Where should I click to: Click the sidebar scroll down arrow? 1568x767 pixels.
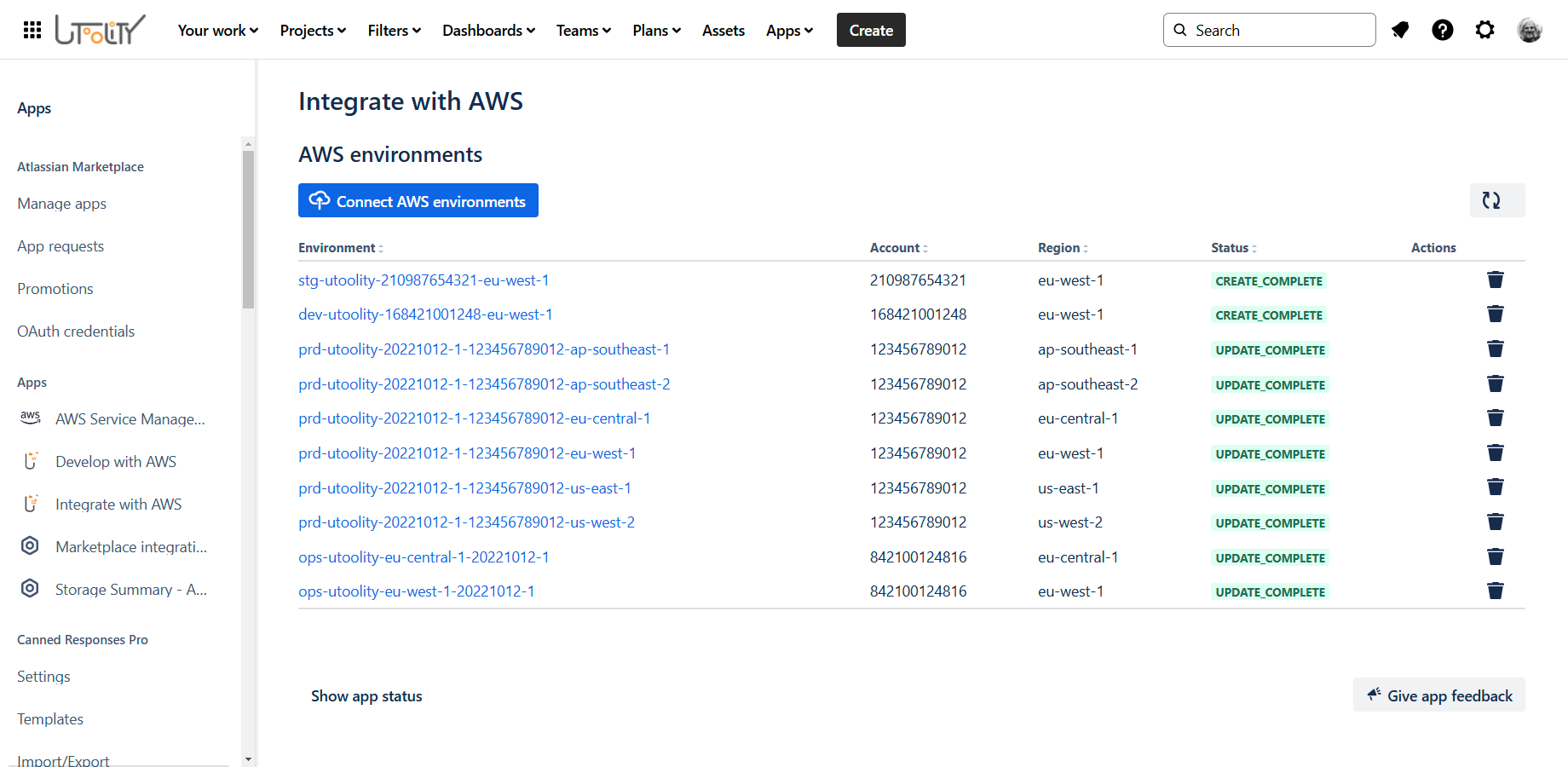[248, 758]
